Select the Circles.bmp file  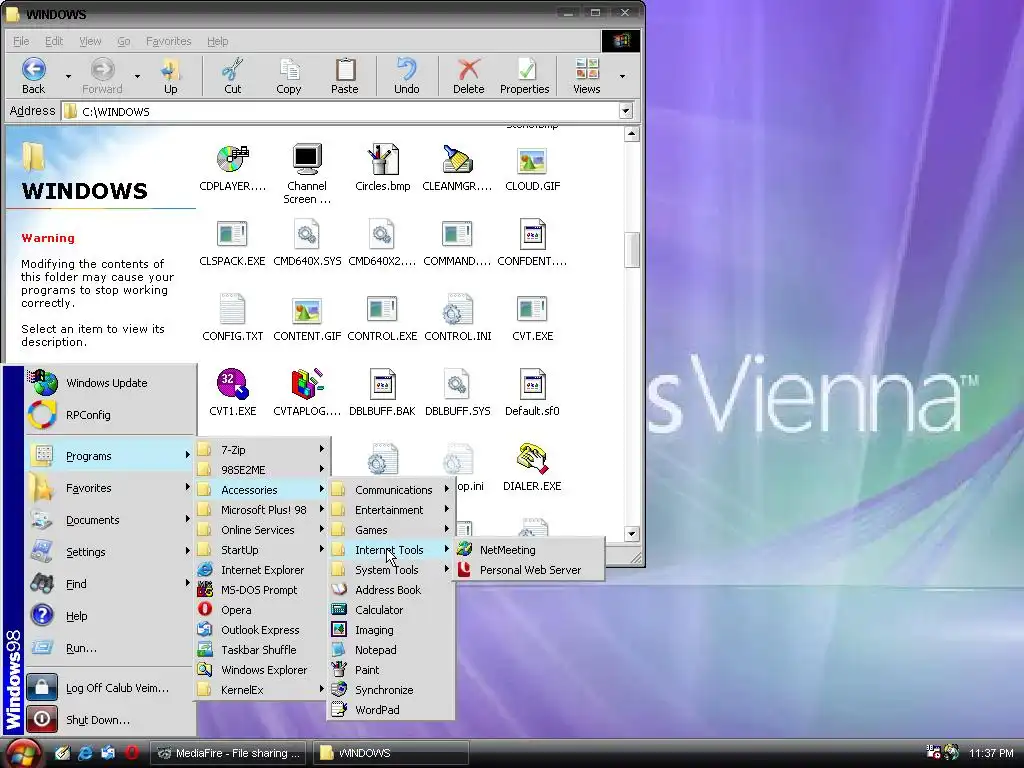[383, 168]
